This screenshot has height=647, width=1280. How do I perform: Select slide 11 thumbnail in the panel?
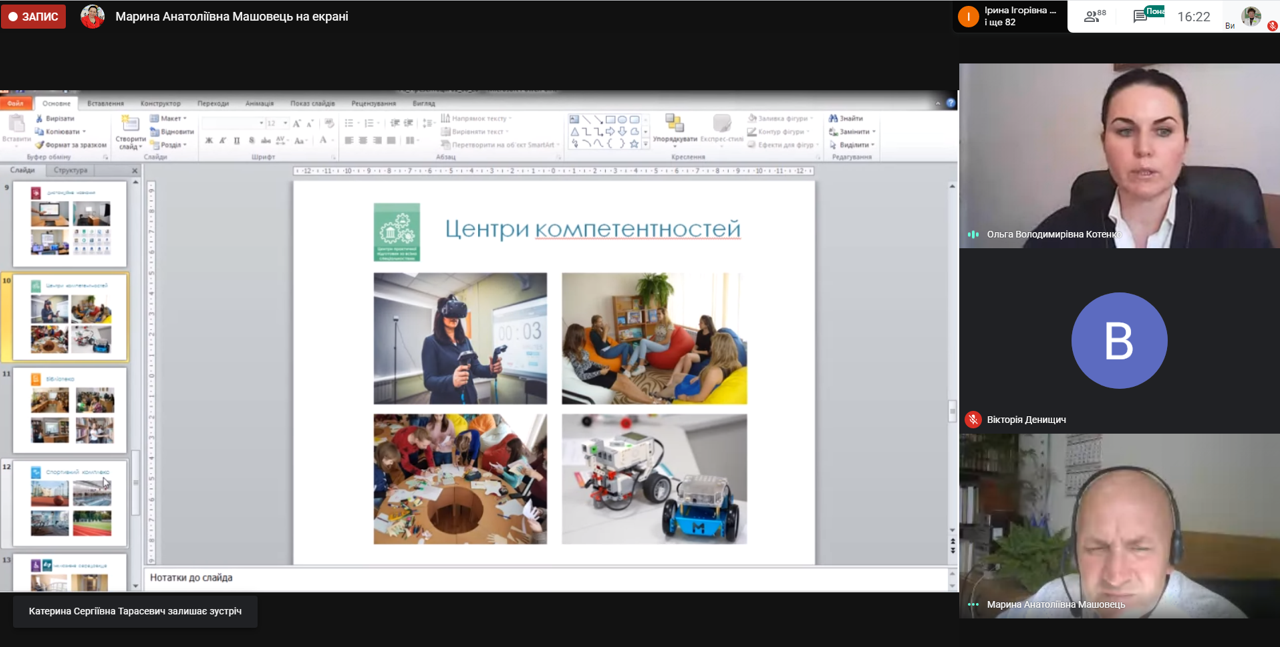tap(70, 410)
